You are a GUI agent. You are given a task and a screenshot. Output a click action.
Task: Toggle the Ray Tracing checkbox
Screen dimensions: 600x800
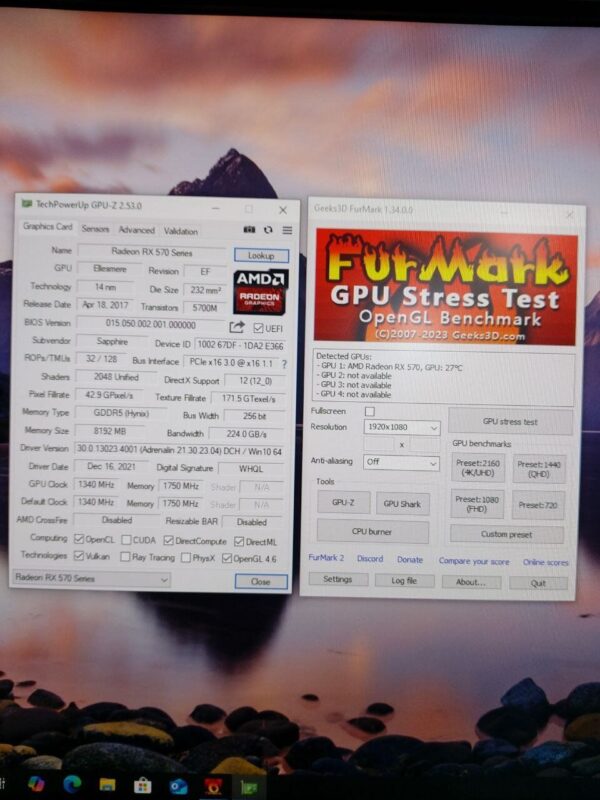point(125,557)
